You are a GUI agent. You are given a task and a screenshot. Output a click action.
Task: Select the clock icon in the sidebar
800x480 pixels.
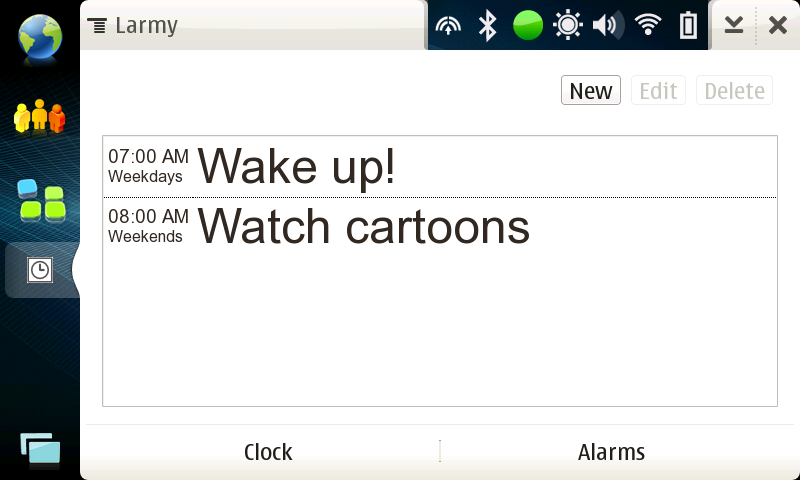point(40,270)
